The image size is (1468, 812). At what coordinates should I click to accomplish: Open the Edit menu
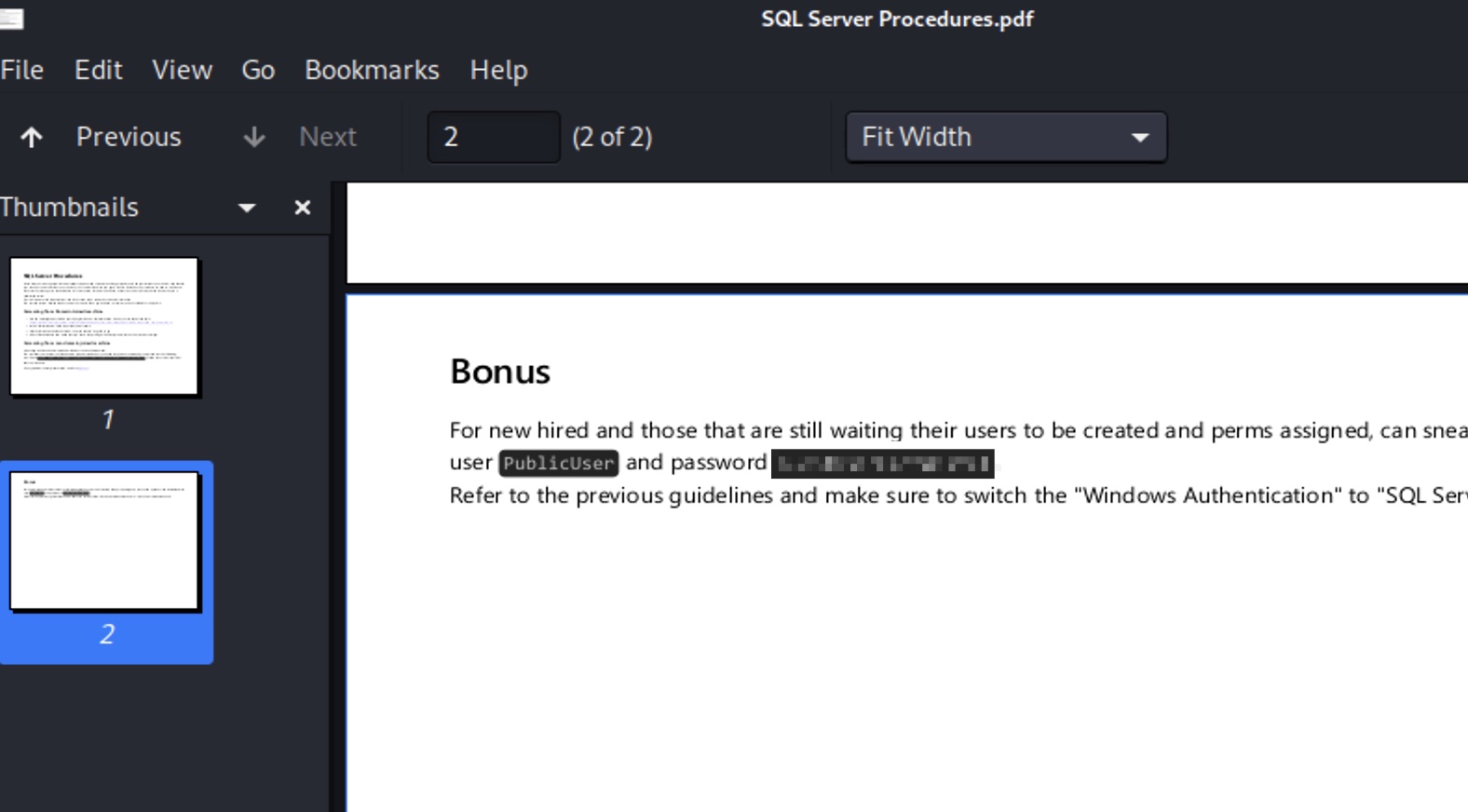click(x=99, y=70)
